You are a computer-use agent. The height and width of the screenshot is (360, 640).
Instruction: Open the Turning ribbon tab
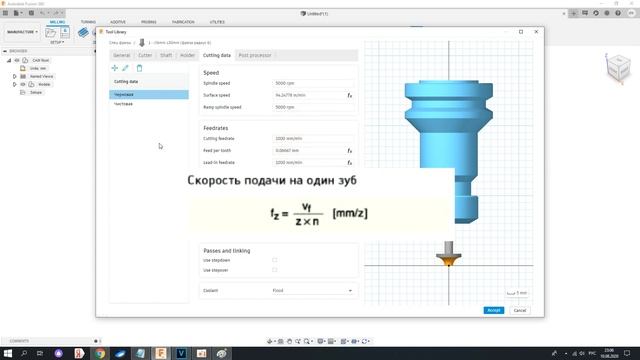click(88, 22)
